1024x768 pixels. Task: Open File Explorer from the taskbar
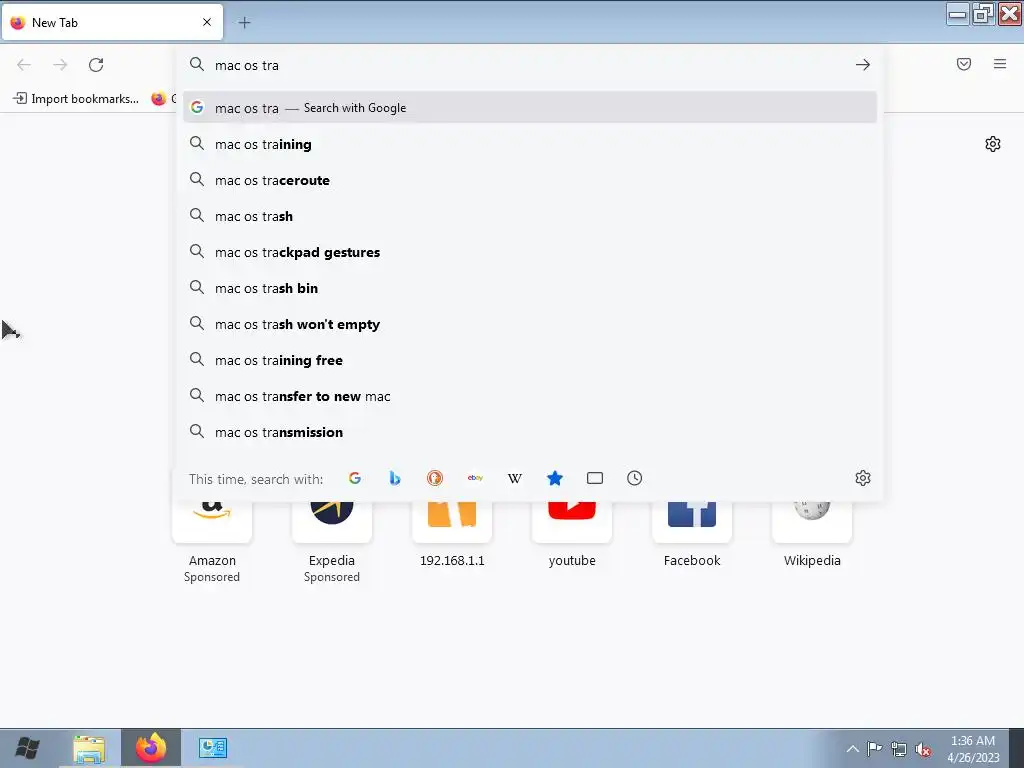click(x=89, y=748)
